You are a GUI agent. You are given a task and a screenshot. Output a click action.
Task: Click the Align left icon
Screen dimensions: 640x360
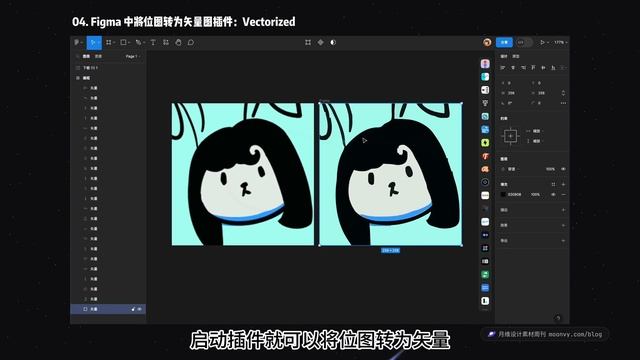503,68
